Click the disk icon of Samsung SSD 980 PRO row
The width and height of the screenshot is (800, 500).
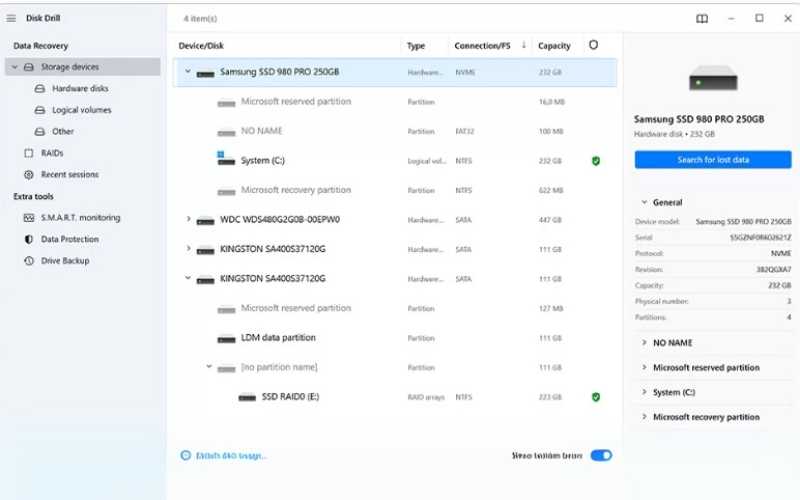click(x=205, y=73)
